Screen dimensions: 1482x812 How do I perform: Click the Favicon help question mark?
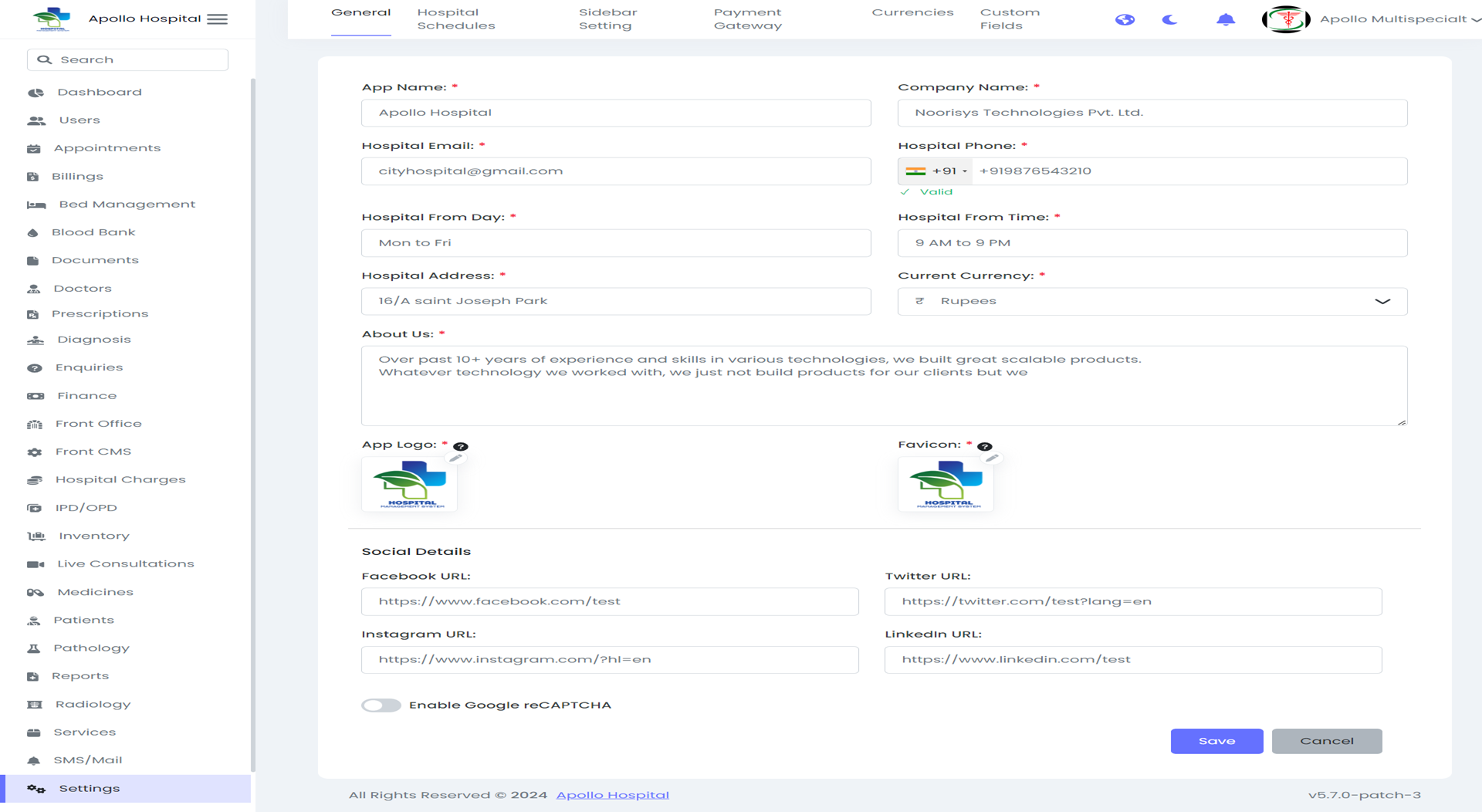coord(985,445)
